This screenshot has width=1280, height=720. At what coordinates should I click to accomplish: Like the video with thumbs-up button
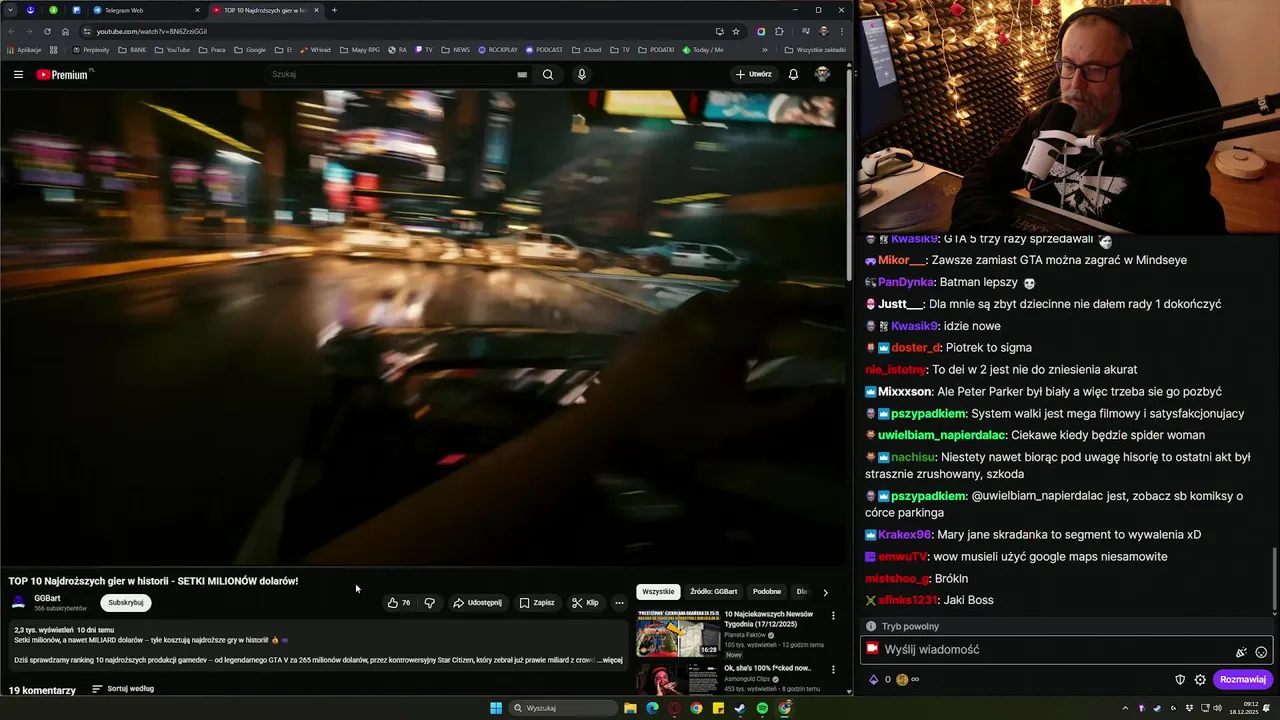point(399,603)
